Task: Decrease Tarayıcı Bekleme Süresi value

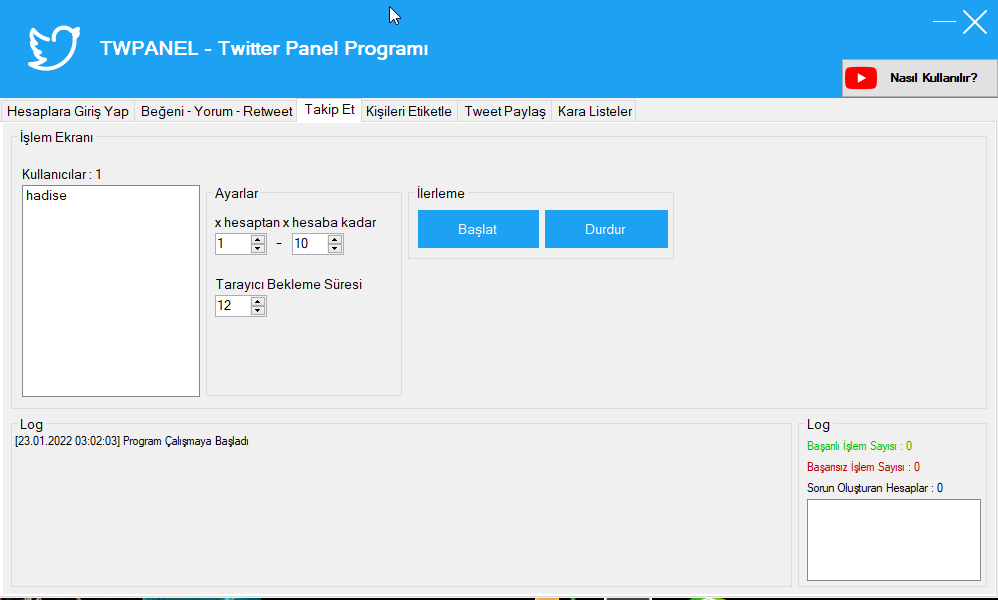Action: (258, 310)
